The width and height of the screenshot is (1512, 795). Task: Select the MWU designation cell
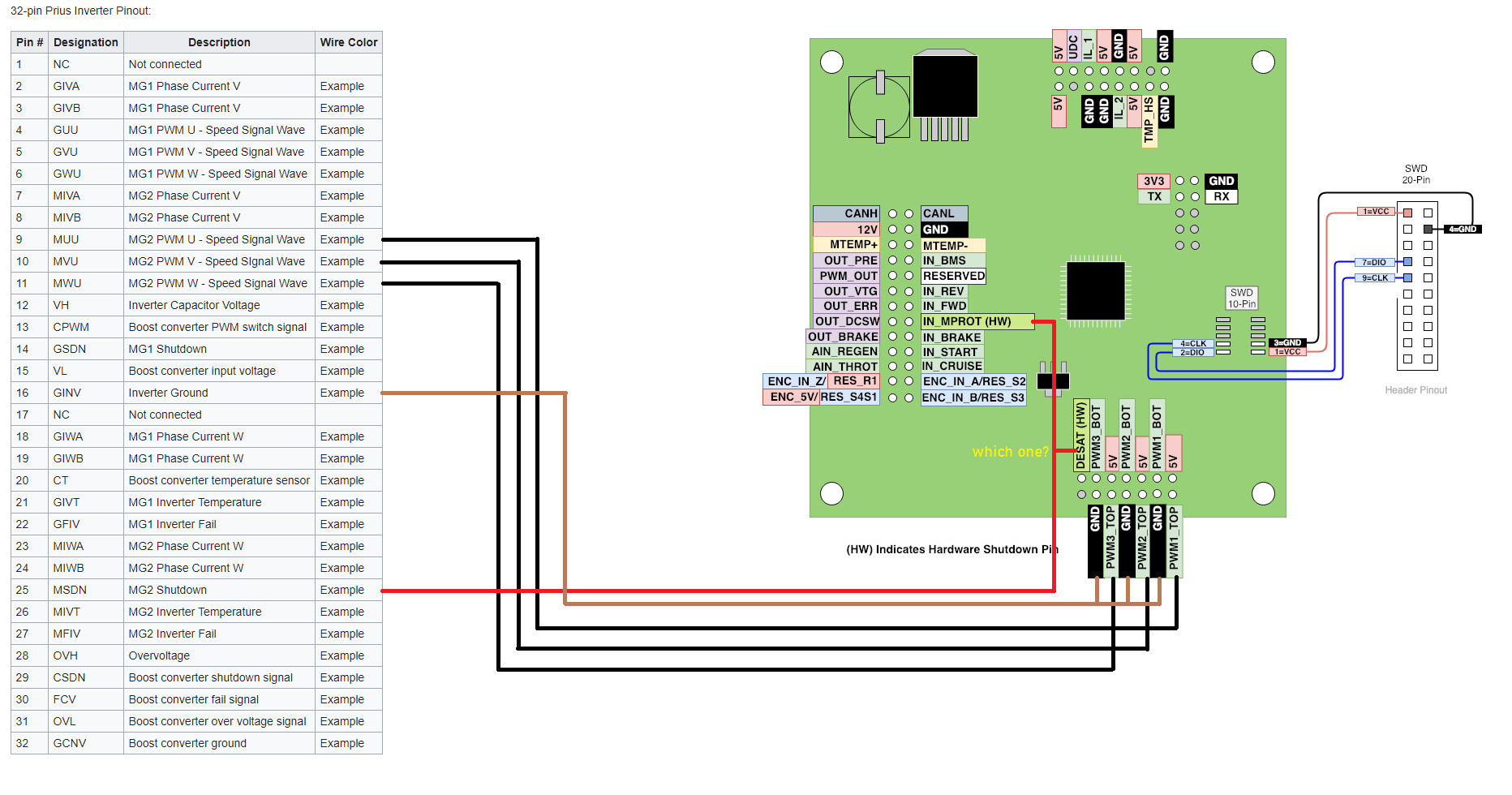pyautogui.click(x=86, y=283)
